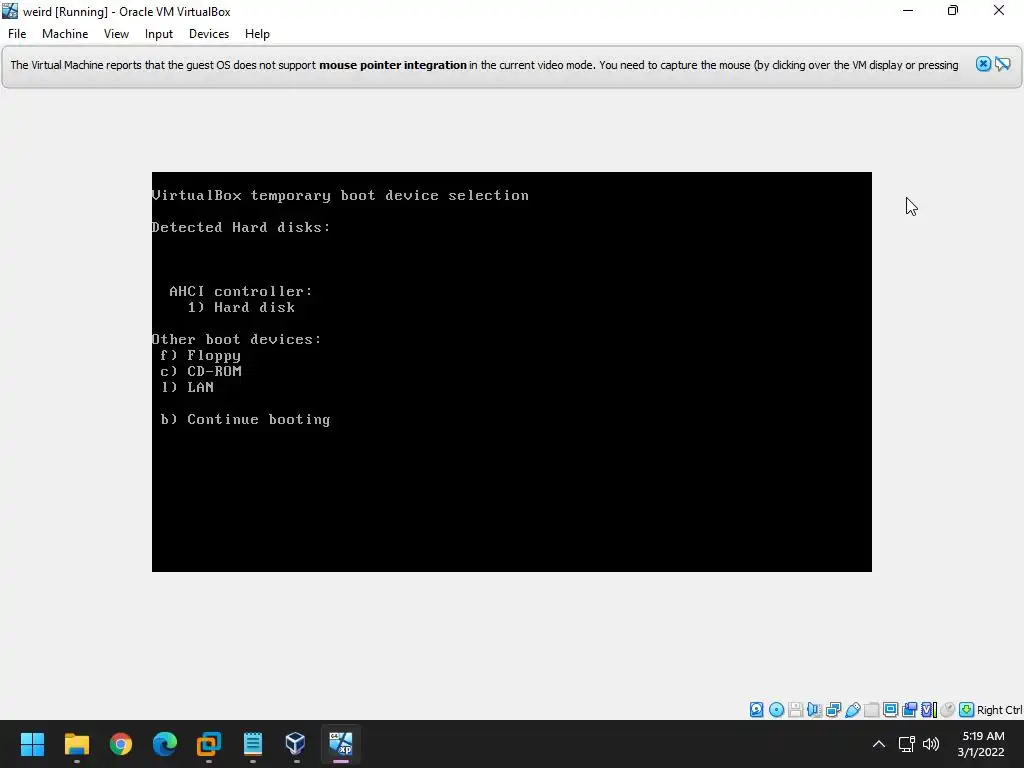The width and height of the screenshot is (1024, 768).
Task: Click the recording status icon
Action: pos(909,710)
